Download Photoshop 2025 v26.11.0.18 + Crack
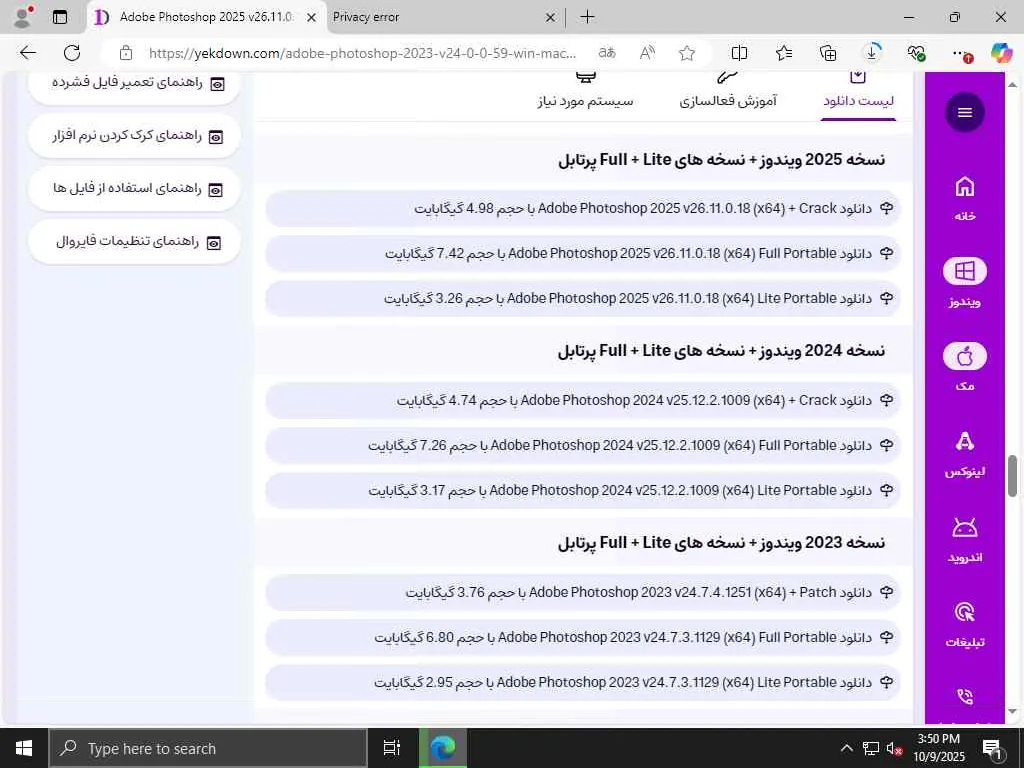This screenshot has height=768, width=1024. click(x=583, y=208)
